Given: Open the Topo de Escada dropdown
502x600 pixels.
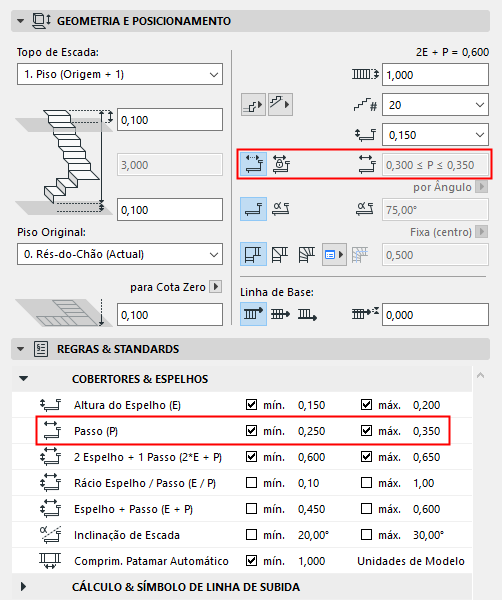Looking at the screenshot, I should [120, 74].
